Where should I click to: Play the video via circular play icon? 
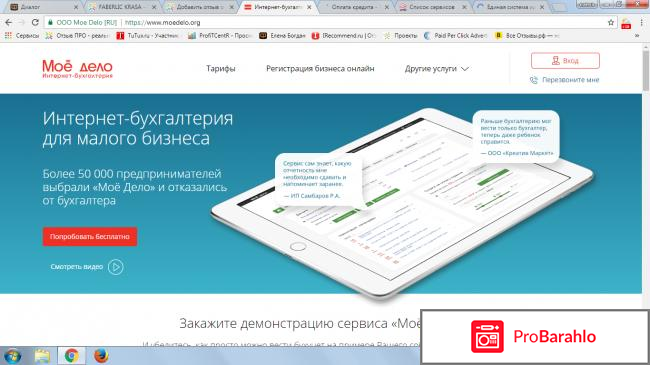click(116, 267)
